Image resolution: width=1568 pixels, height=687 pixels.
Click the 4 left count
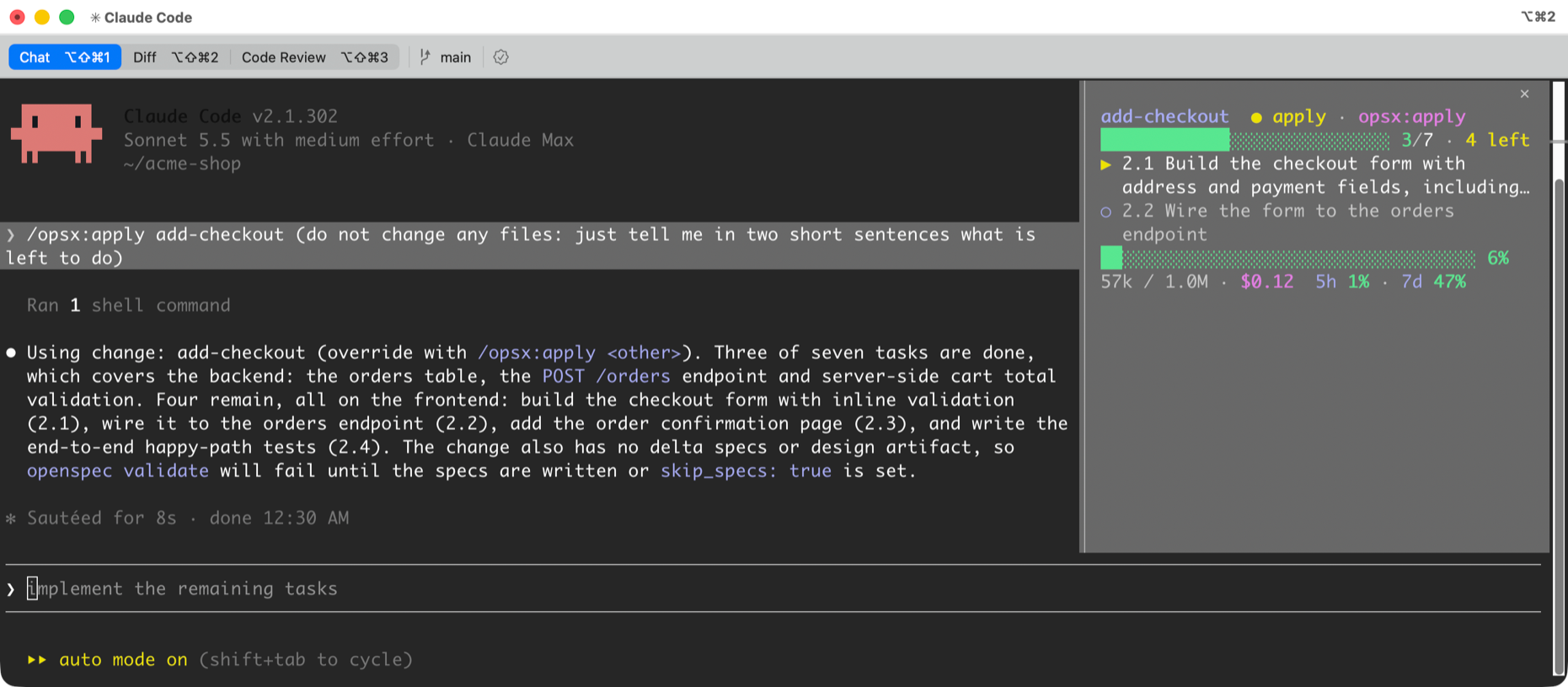1497,140
